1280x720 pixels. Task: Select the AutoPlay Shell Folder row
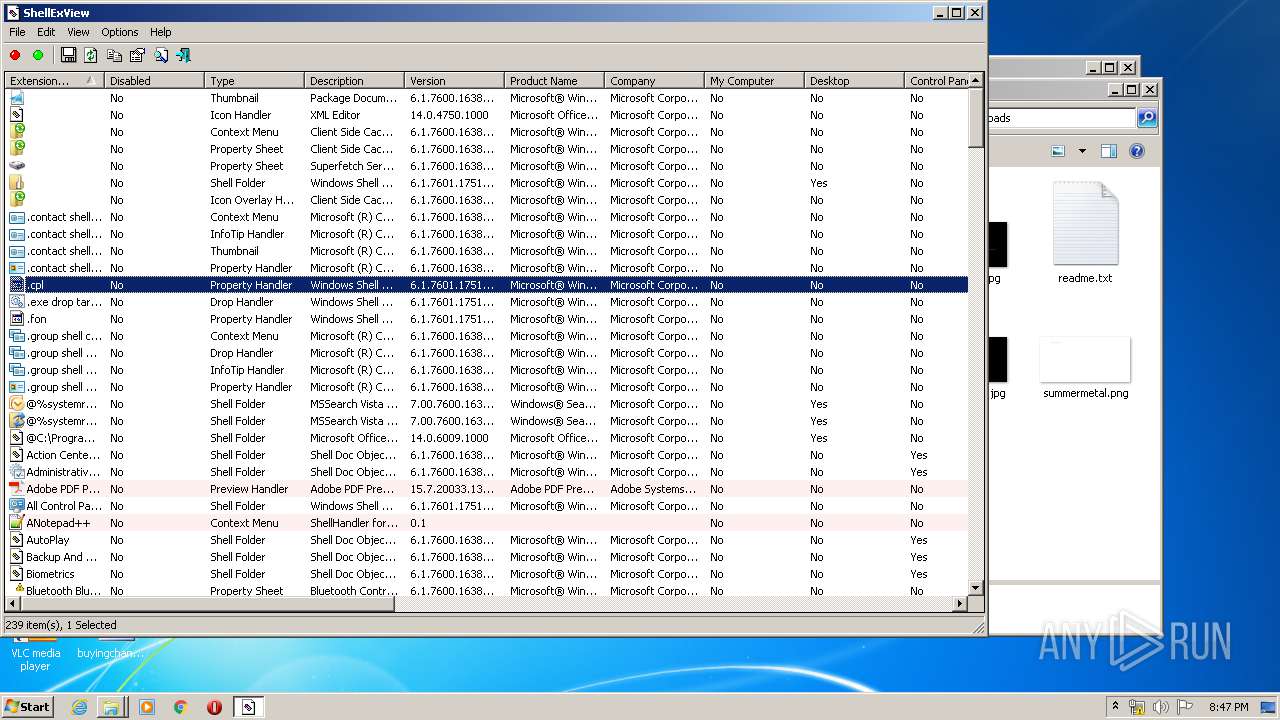[x=487, y=540]
